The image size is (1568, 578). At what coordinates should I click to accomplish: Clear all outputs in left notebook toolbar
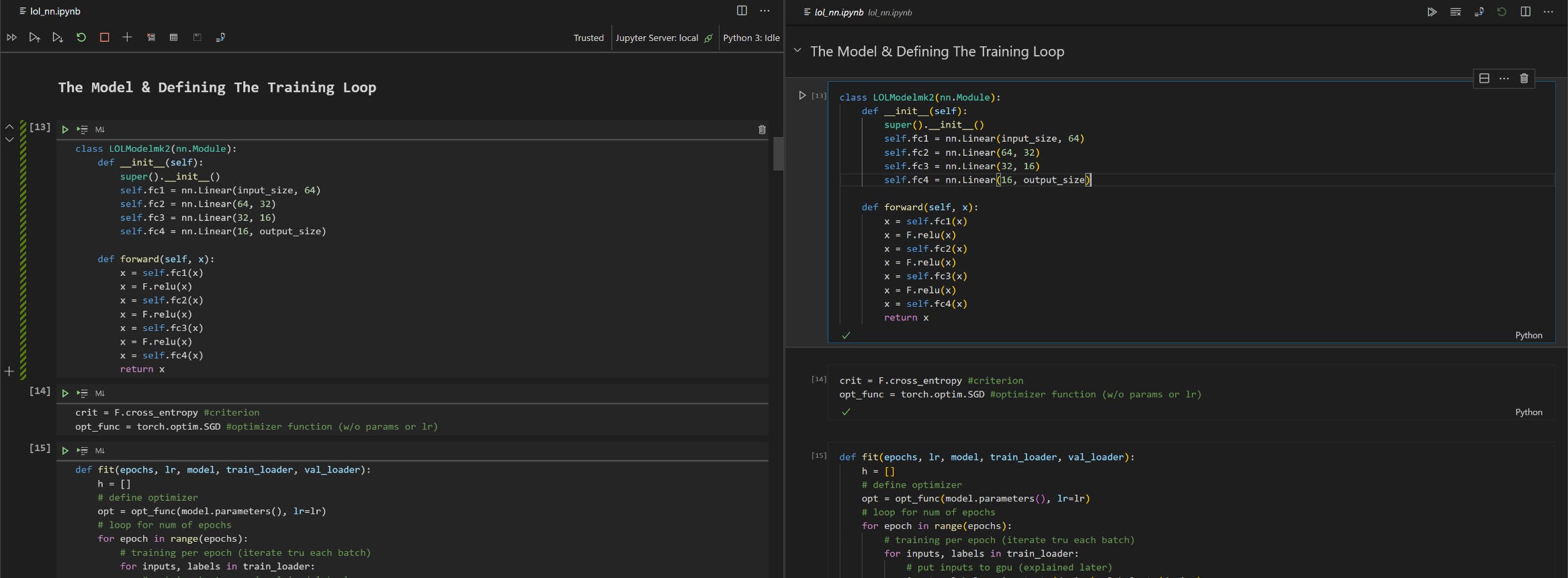[150, 38]
